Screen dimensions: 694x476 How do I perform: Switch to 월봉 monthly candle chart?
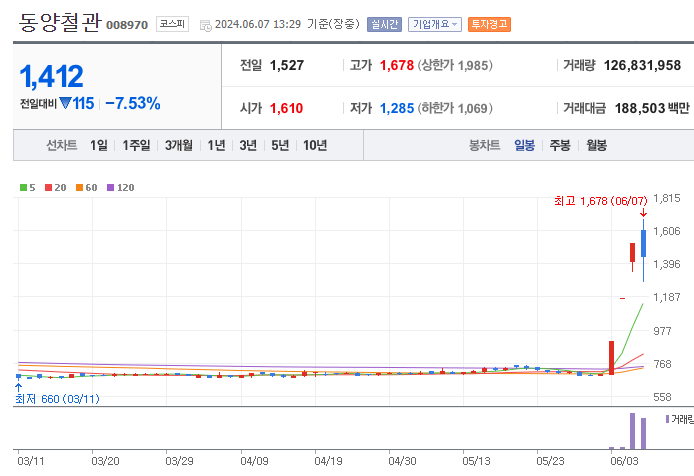(597, 145)
